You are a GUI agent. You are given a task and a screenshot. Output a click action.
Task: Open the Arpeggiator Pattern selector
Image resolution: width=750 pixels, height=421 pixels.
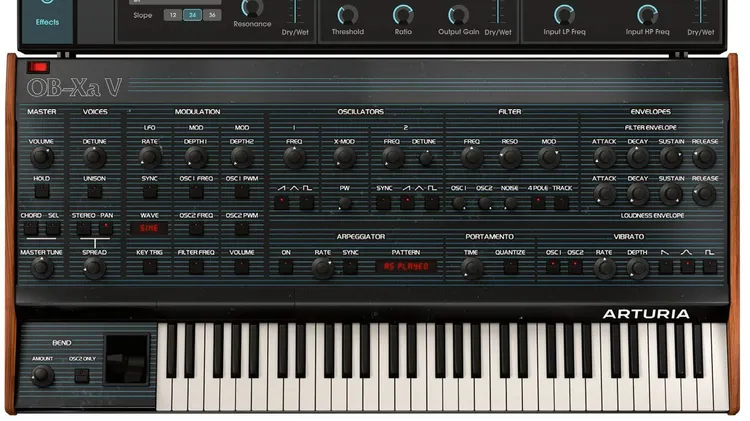click(406, 266)
